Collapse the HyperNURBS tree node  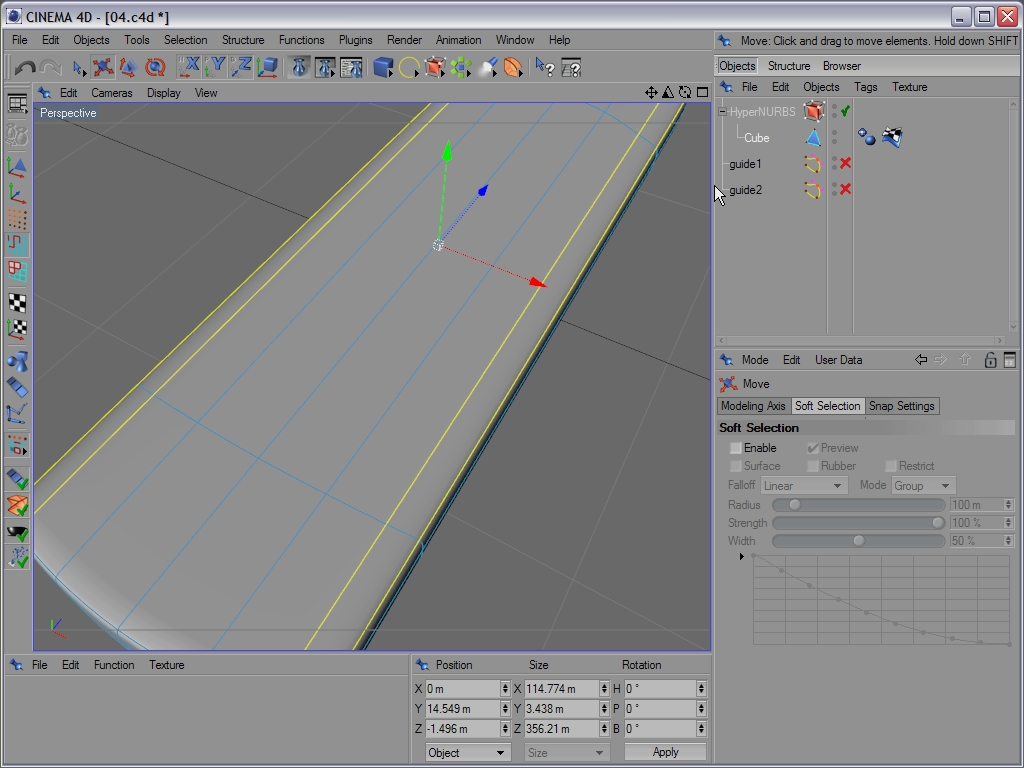pos(722,112)
